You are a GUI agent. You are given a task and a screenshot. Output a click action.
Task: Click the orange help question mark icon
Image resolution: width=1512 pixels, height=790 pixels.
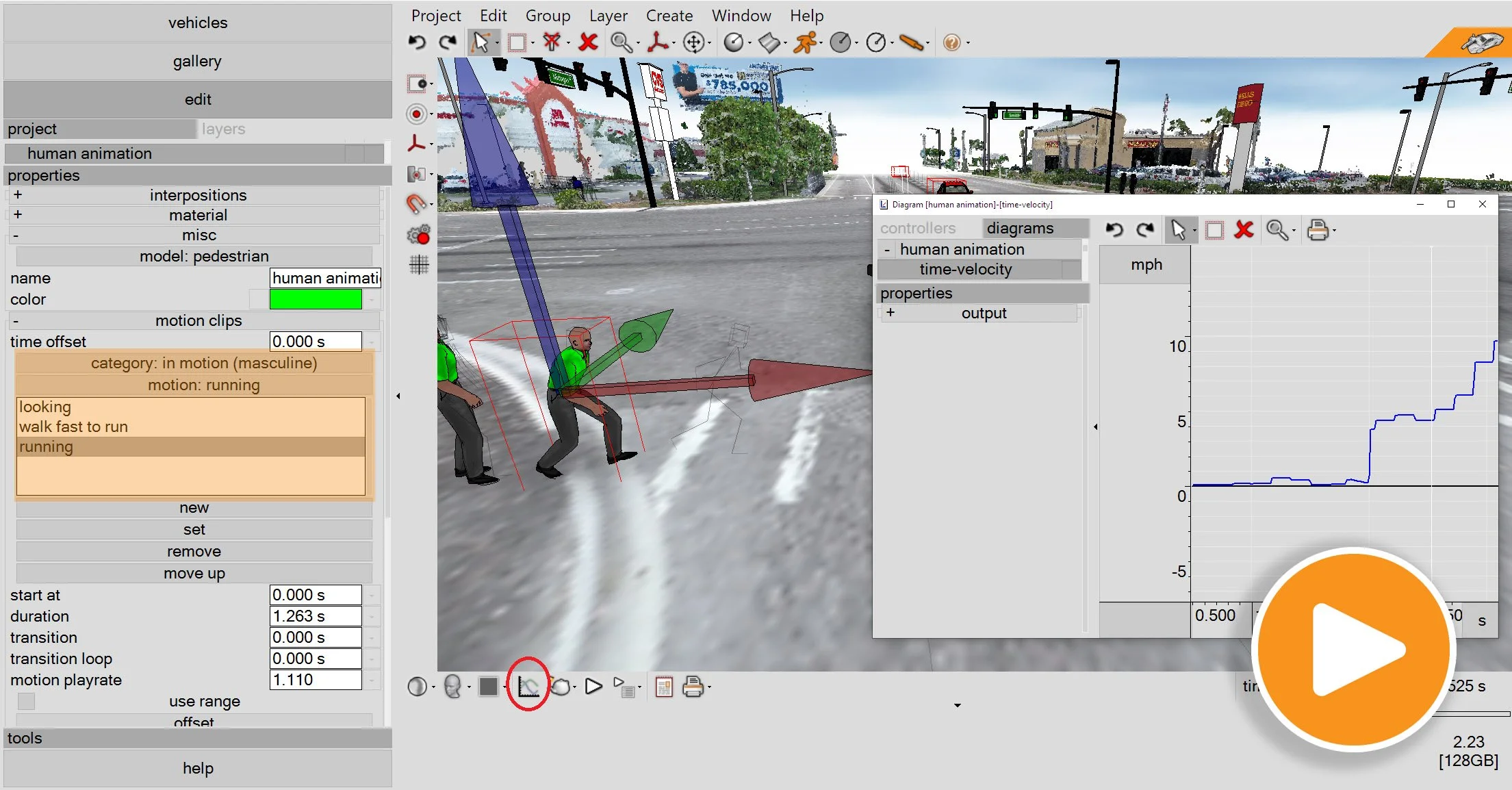[951, 42]
